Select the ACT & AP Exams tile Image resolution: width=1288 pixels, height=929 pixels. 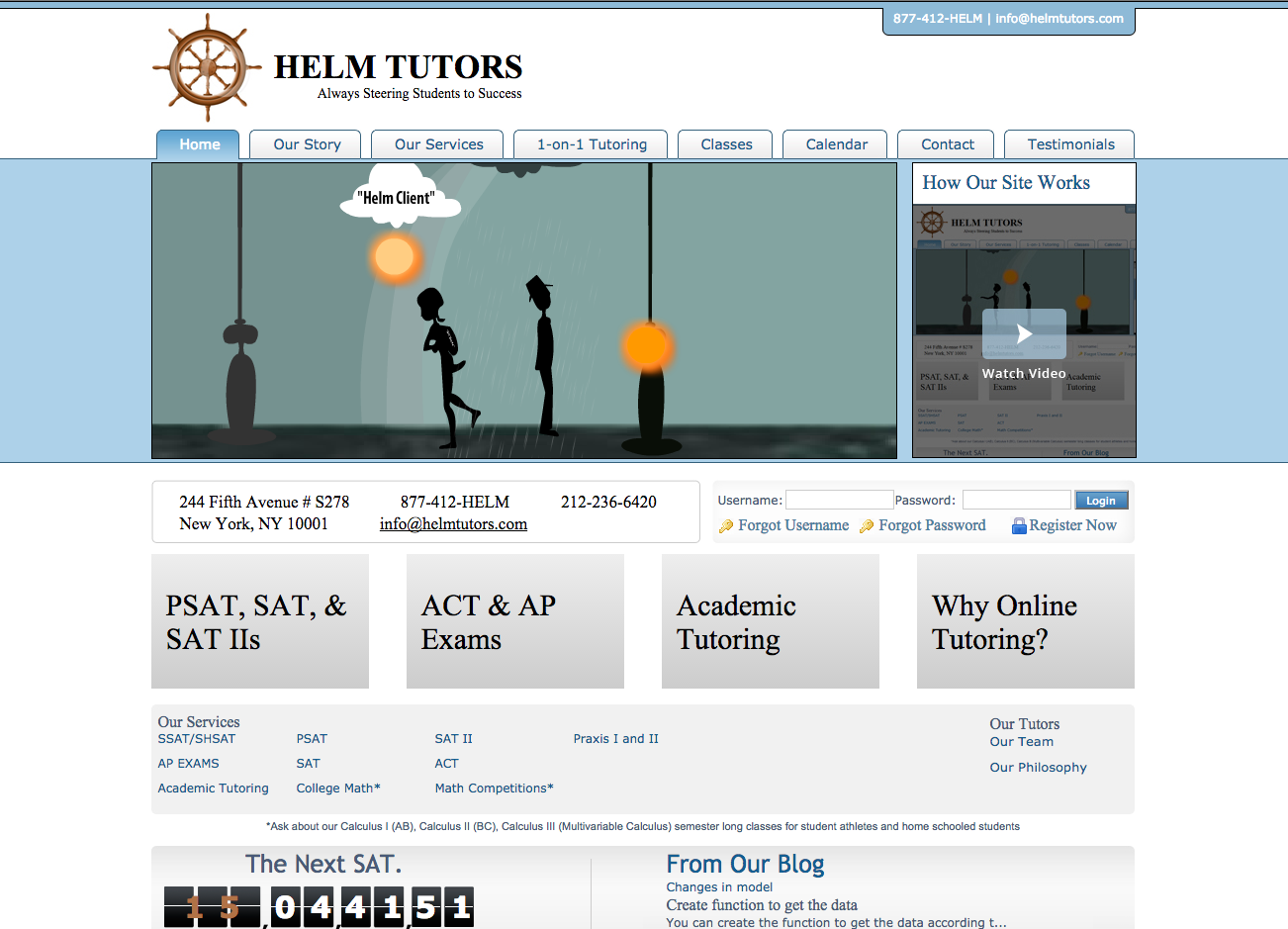tap(515, 621)
